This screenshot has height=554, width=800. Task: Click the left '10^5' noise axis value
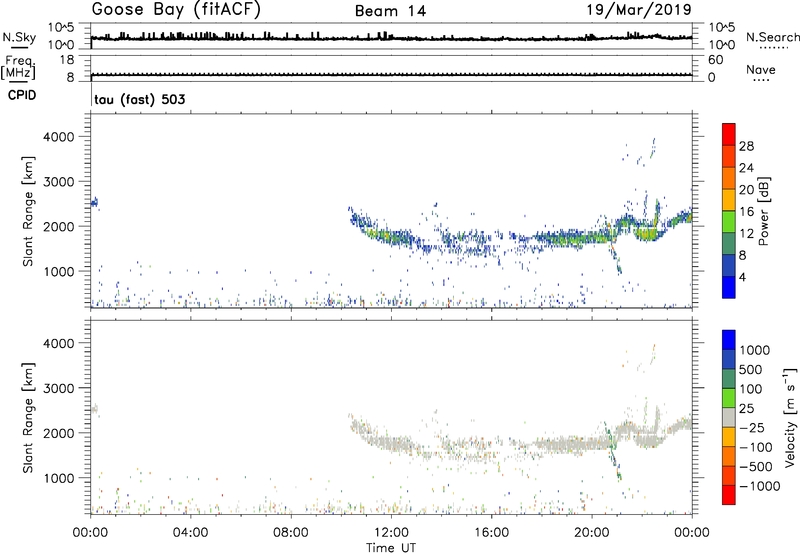(x=61, y=28)
